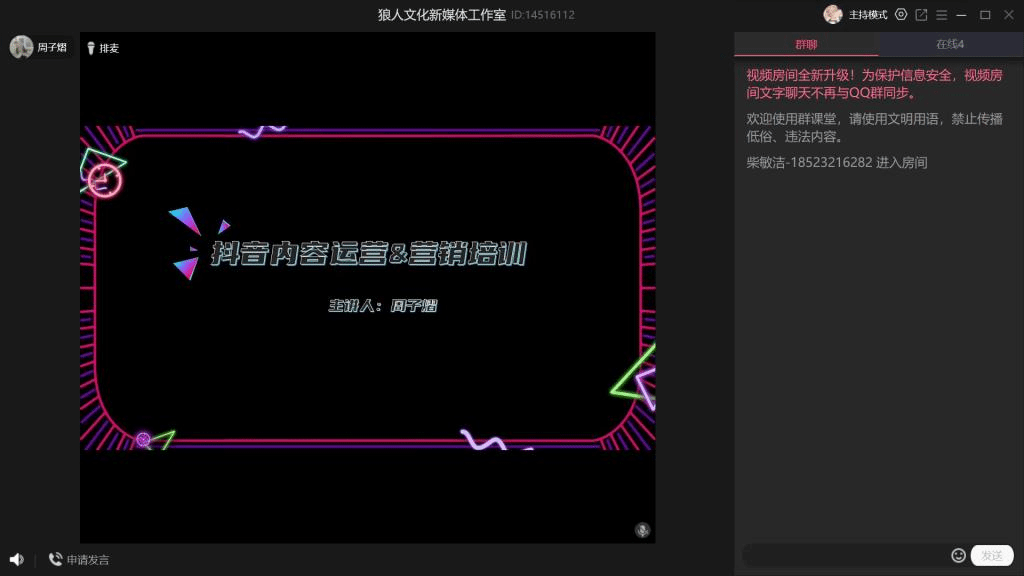
Task: Toggle microphone icon on video corner
Action: point(642,530)
